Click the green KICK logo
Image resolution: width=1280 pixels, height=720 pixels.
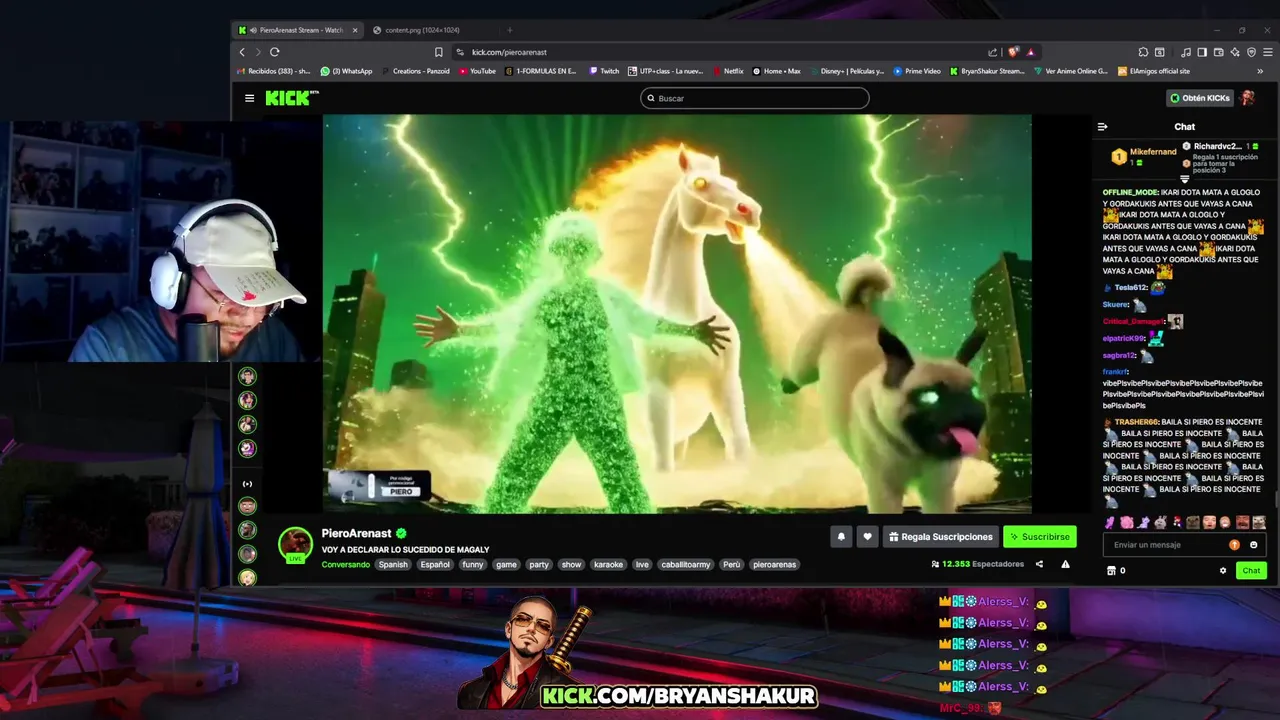(289, 98)
